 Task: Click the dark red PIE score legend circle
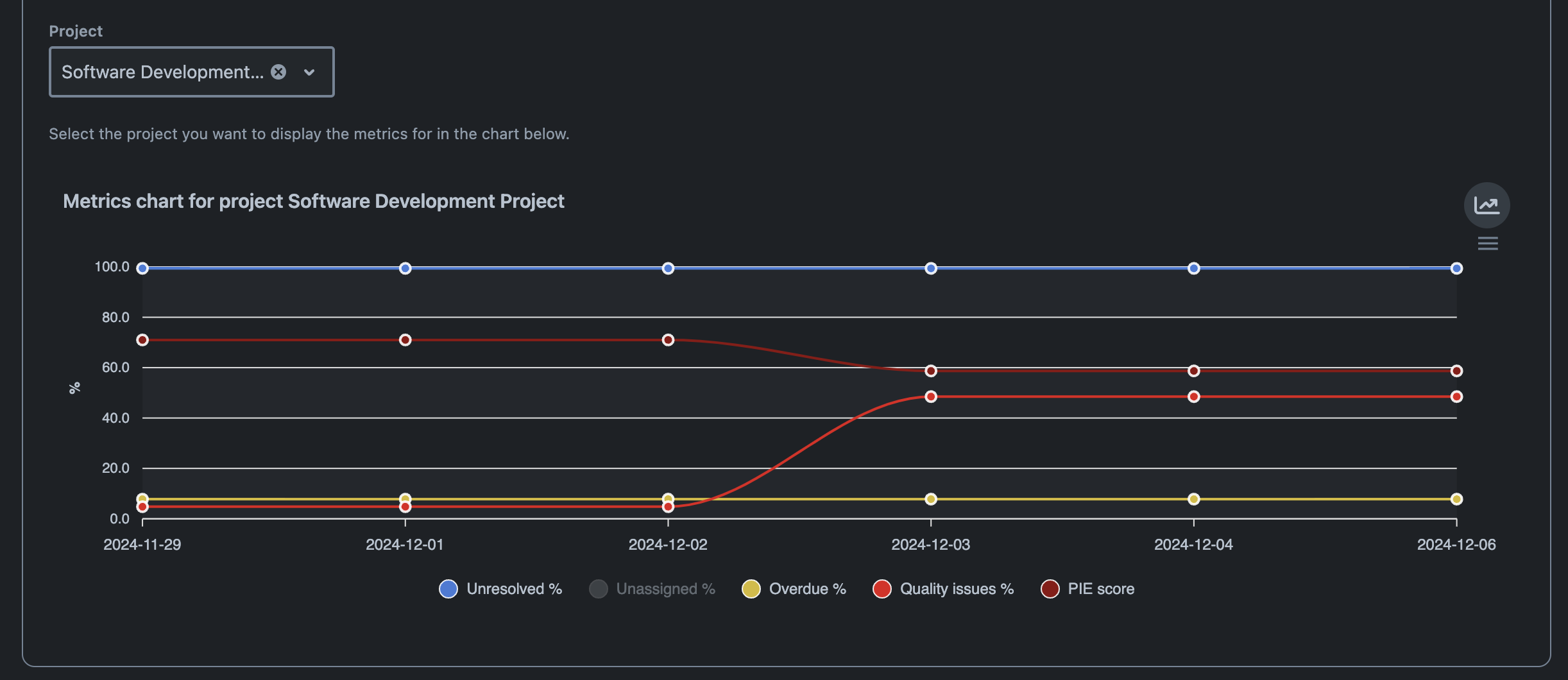pos(1050,589)
